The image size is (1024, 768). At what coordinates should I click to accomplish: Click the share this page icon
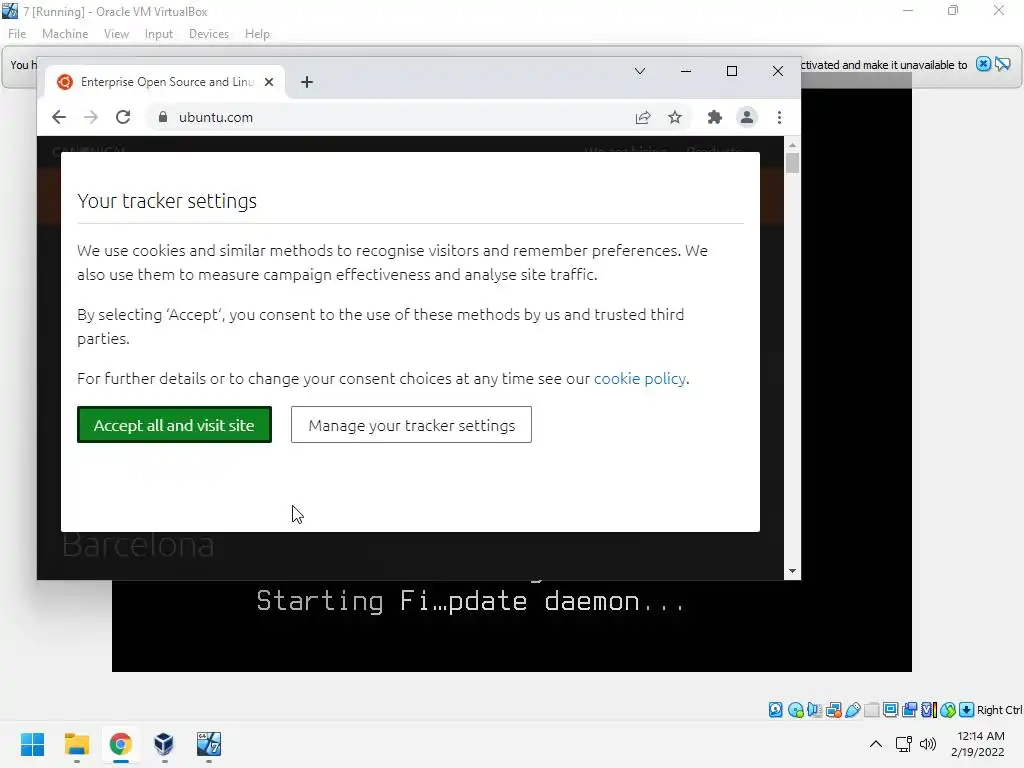[643, 117]
